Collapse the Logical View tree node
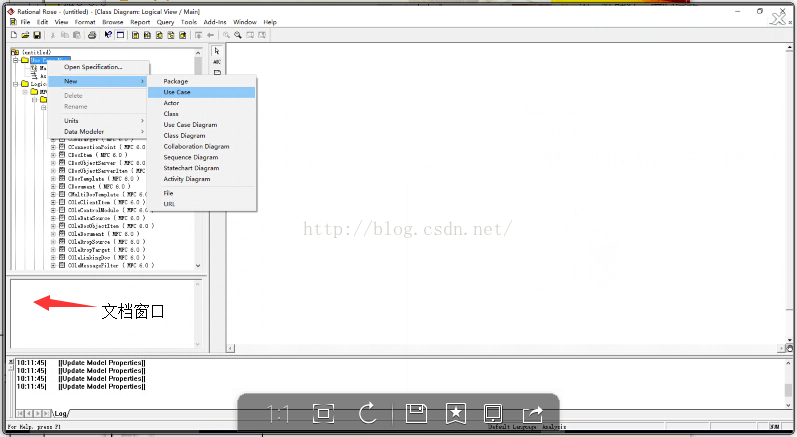797x437 pixels. point(16,84)
